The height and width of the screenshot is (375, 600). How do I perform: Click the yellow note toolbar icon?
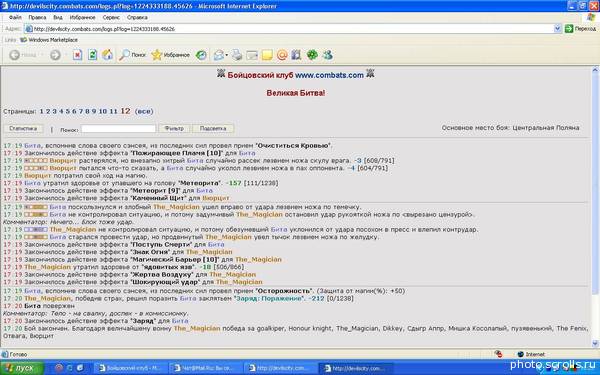click(267, 55)
